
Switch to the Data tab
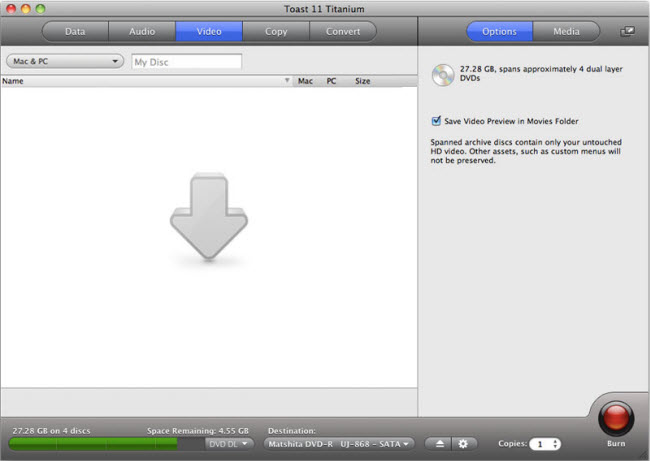coord(75,32)
